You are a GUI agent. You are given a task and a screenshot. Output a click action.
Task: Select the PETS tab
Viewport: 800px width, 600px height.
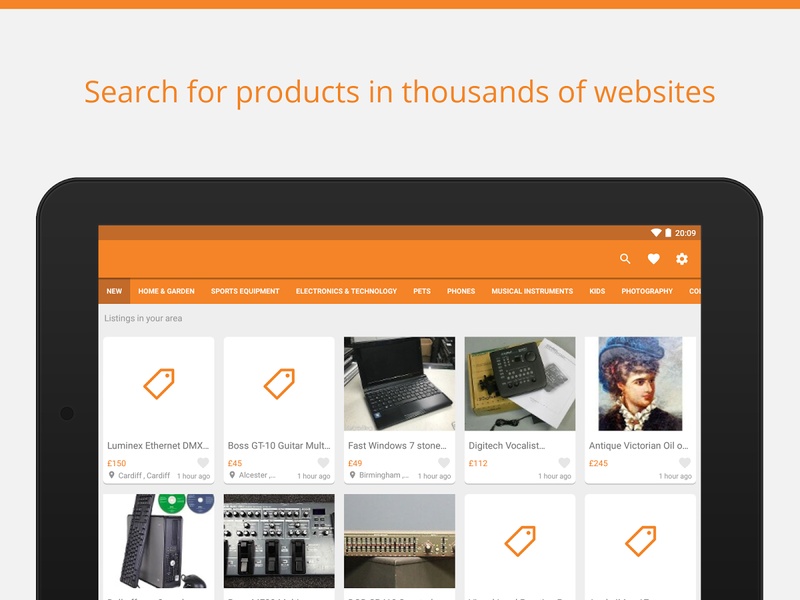tap(422, 291)
